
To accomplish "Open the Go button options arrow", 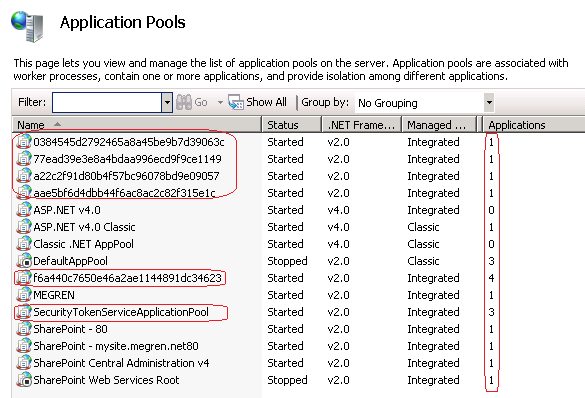I will [220, 102].
